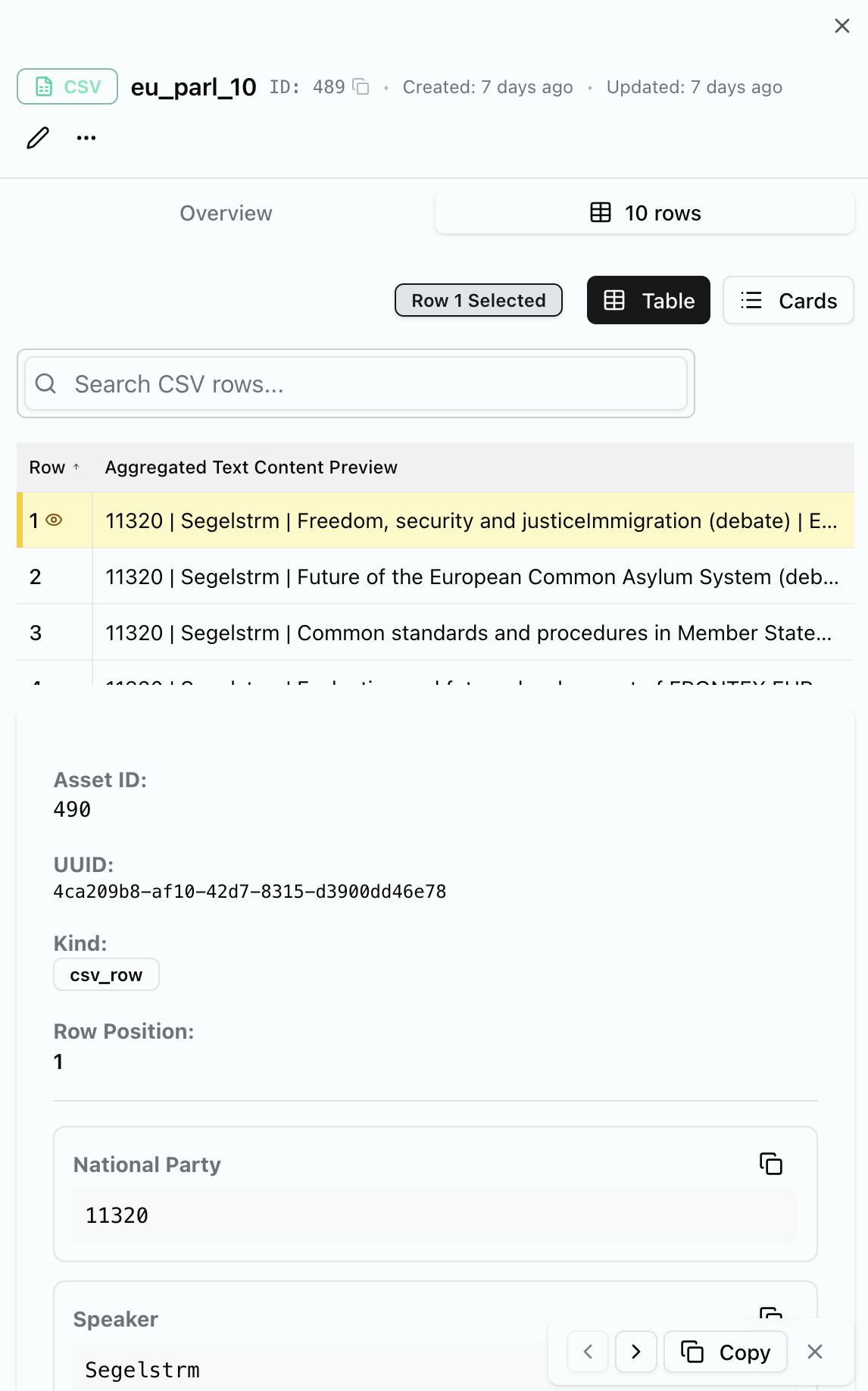Copy the National Party value
868x1391 pixels.
pos(770,1164)
